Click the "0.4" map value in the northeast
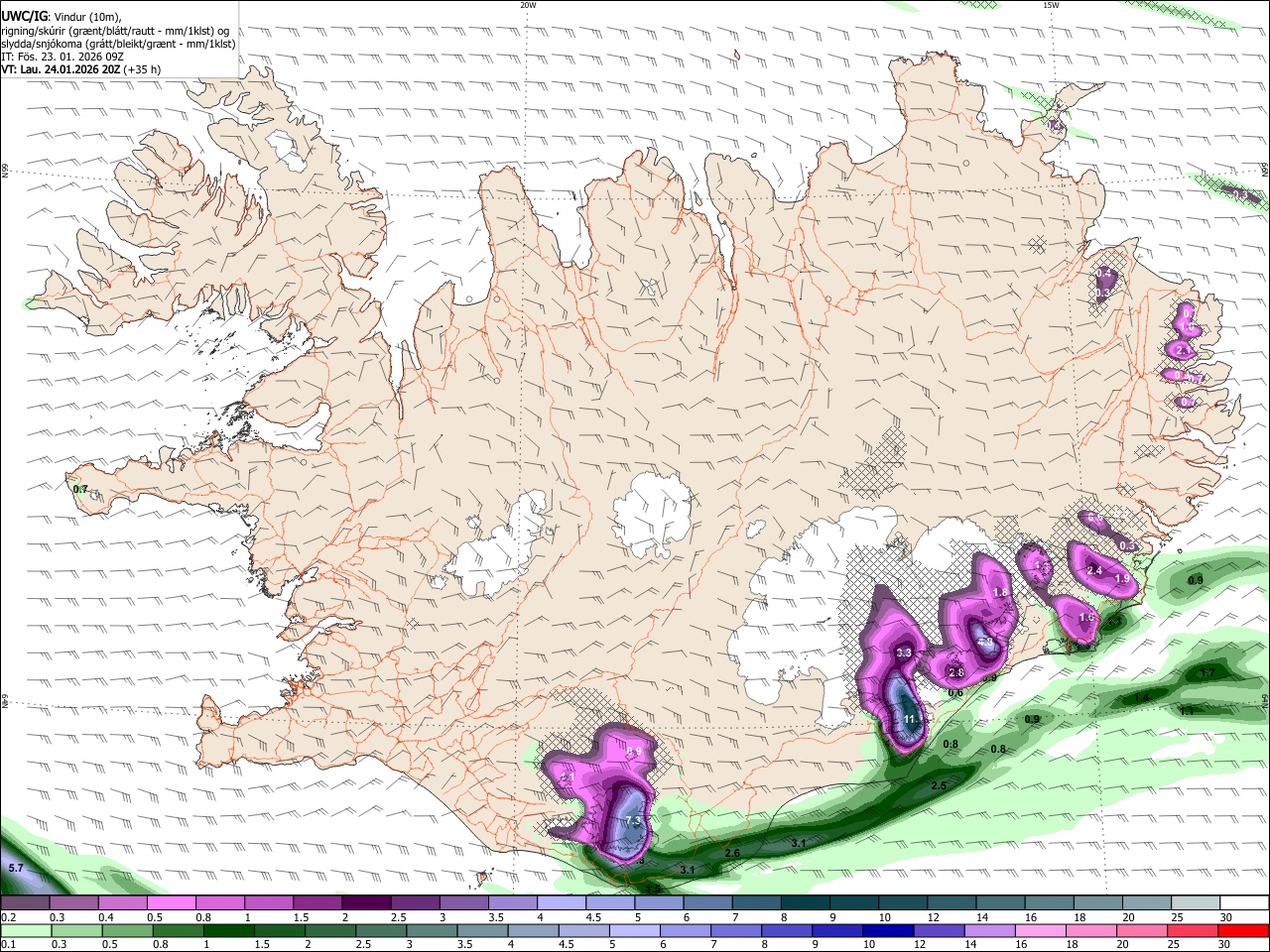Screen dimensions: 1270x952 1104,273
